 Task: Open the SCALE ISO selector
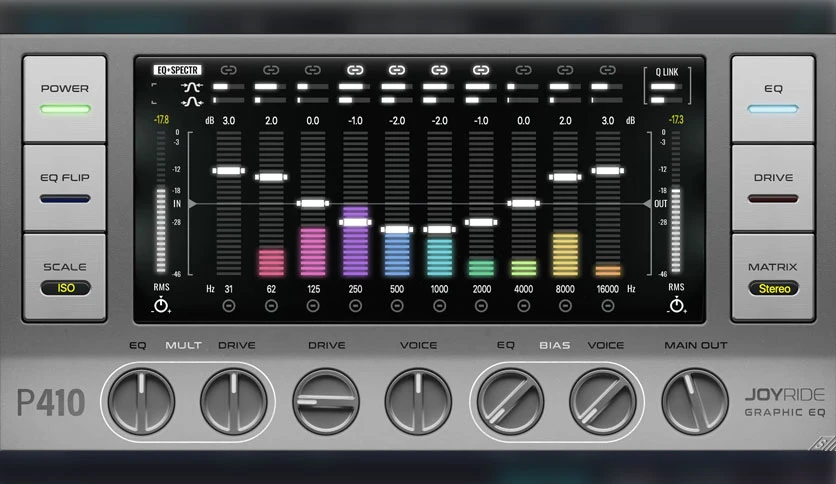[x=66, y=288]
